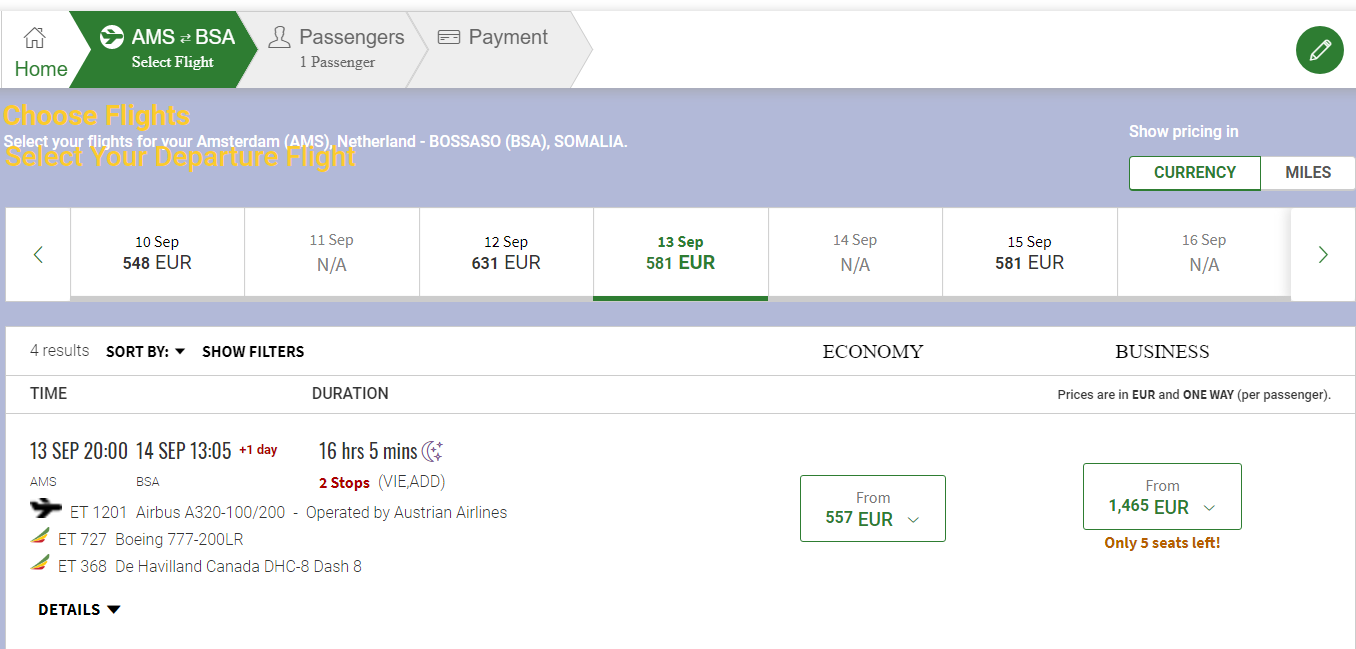
Task: Open the SORT BY dropdown
Action: click(x=146, y=351)
